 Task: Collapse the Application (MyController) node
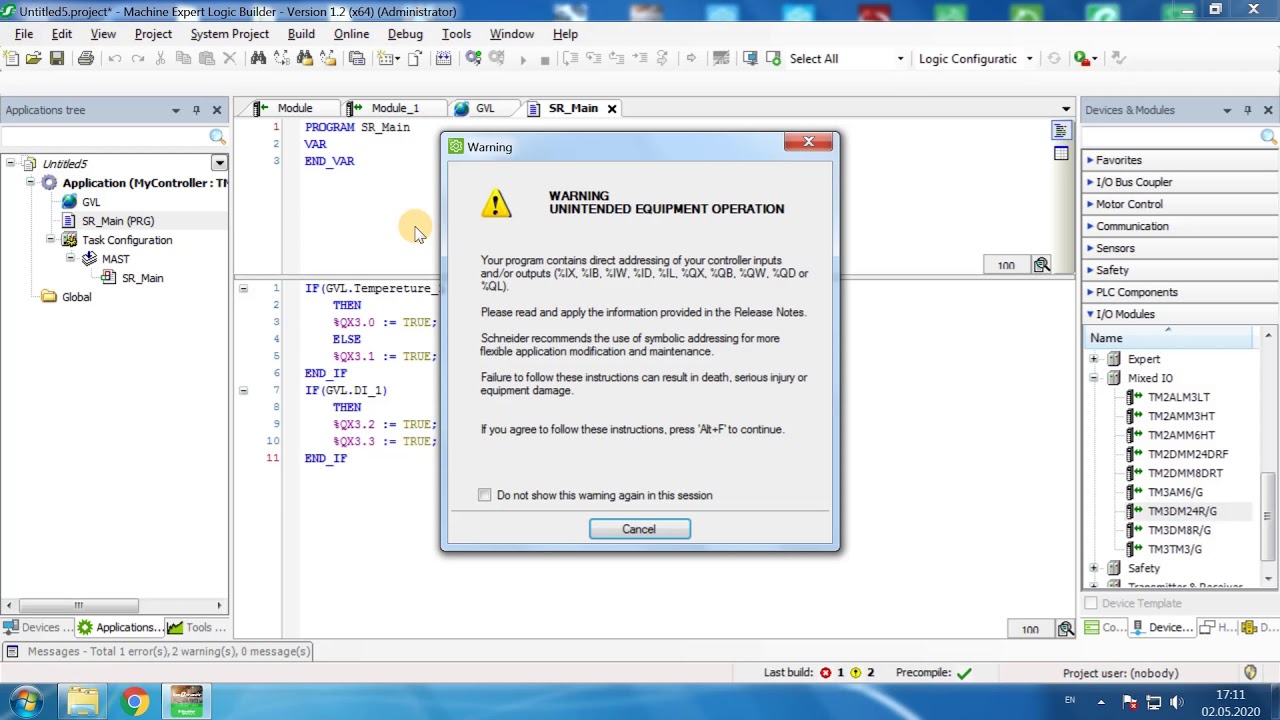click(x=31, y=182)
